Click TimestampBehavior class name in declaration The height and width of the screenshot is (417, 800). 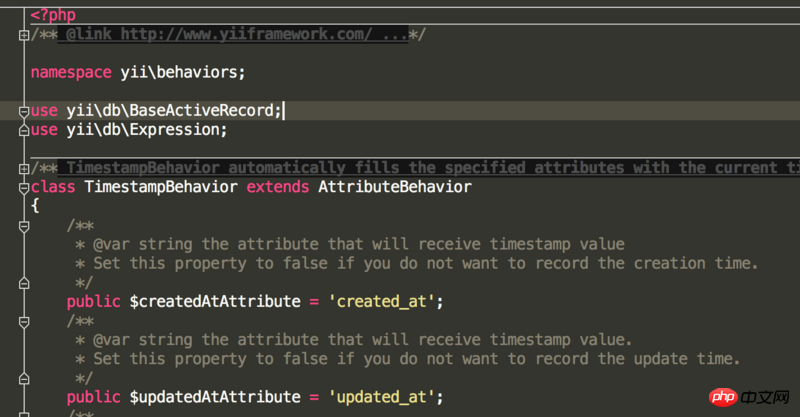point(161,187)
